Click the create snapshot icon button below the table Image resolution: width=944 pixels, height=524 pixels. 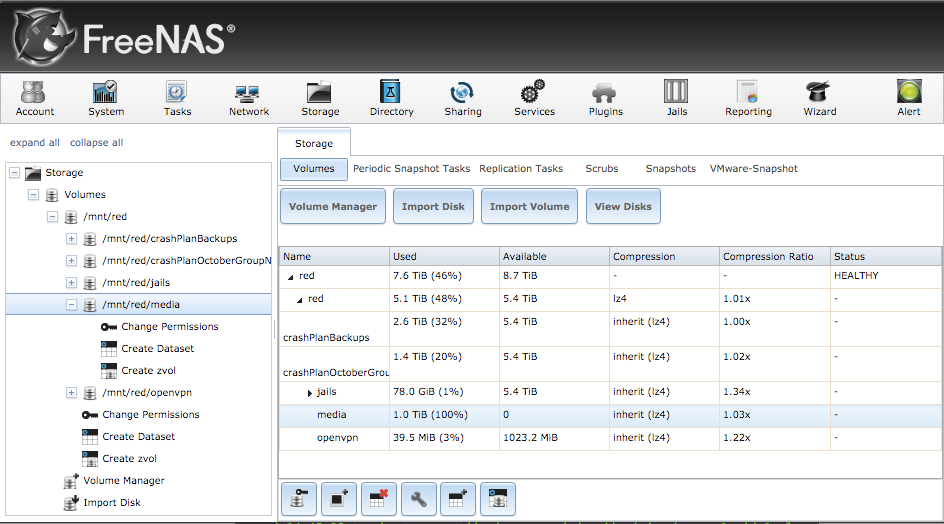[339, 499]
